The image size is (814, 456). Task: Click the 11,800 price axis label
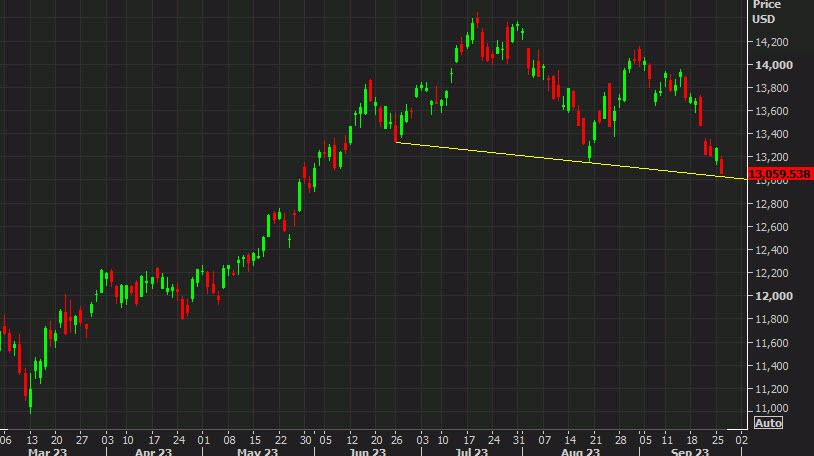tap(771, 319)
